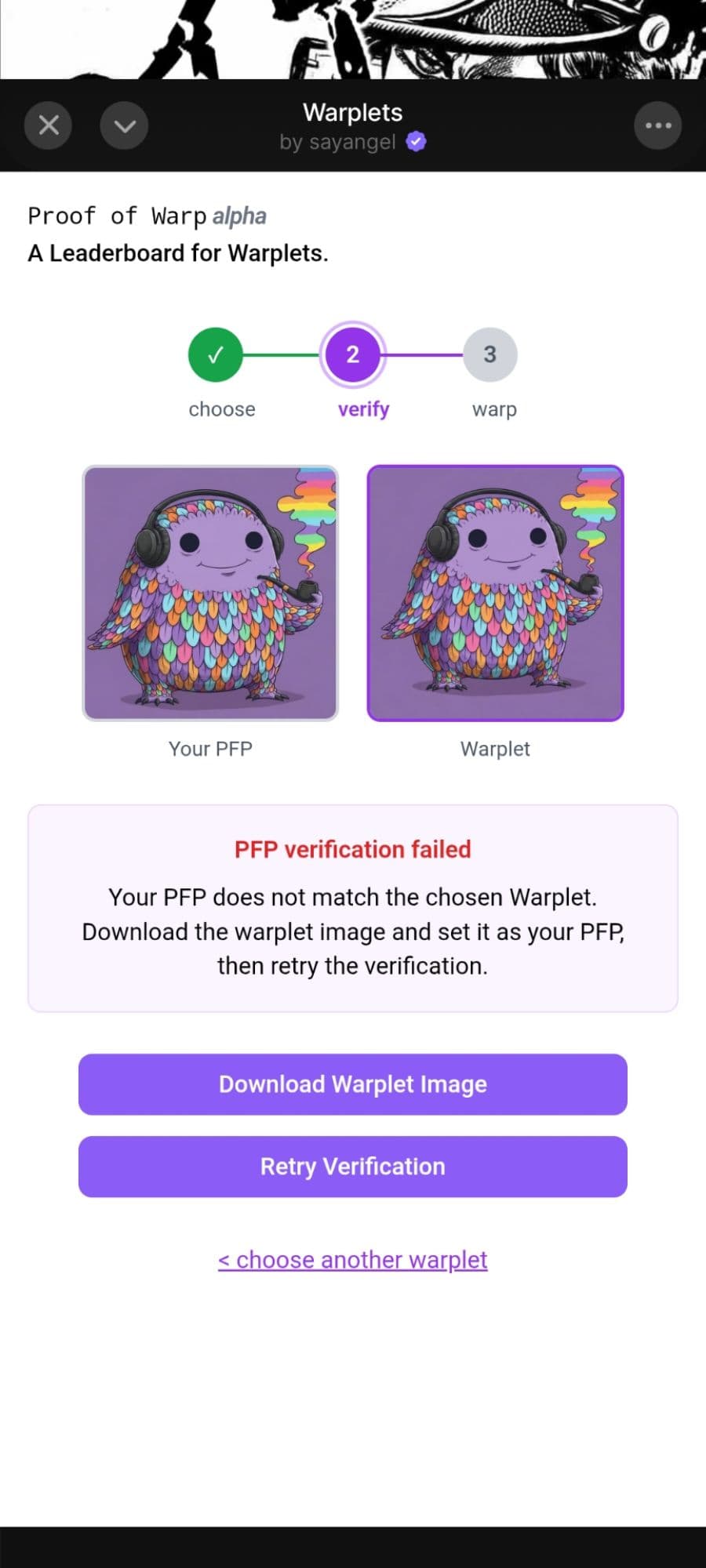706x1568 pixels.
Task: Open the Warplet image thumbnail
Action: pos(495,593)
